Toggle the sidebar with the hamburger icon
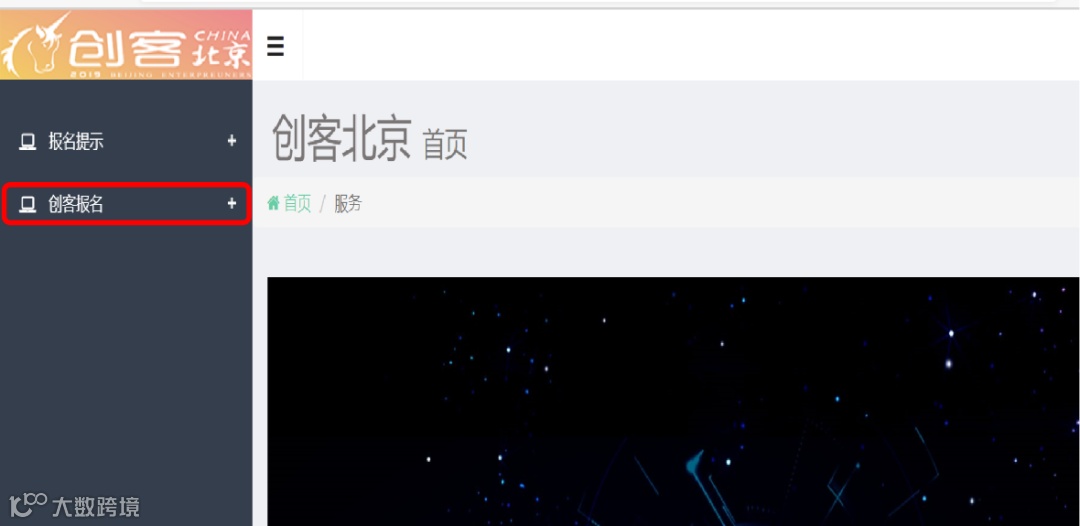Screen dimensions: 1080x526 tap(276, 46)
